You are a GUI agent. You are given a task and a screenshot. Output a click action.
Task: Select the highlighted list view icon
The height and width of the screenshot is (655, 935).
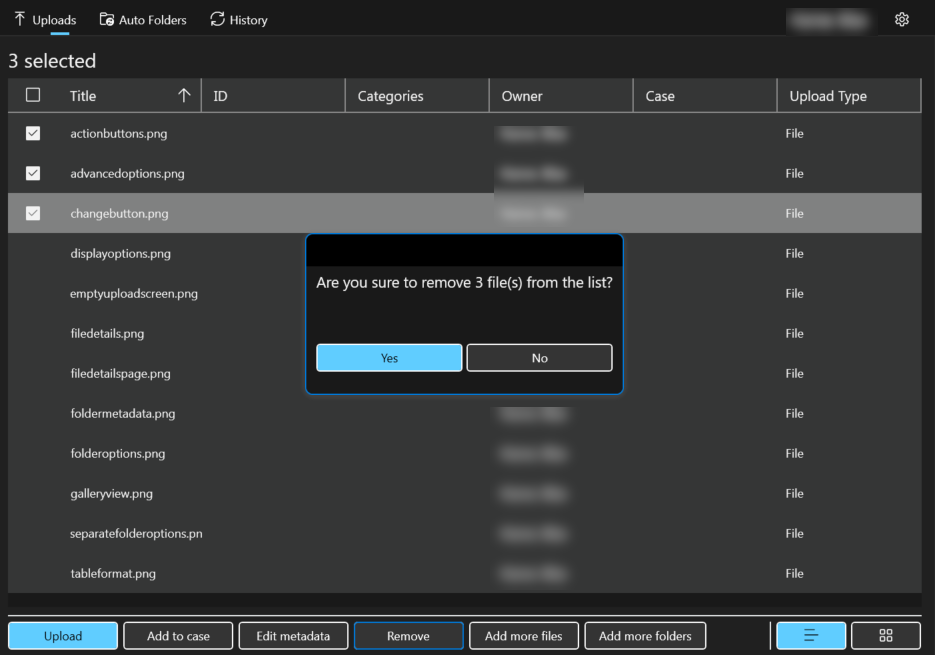click(810, 635)
